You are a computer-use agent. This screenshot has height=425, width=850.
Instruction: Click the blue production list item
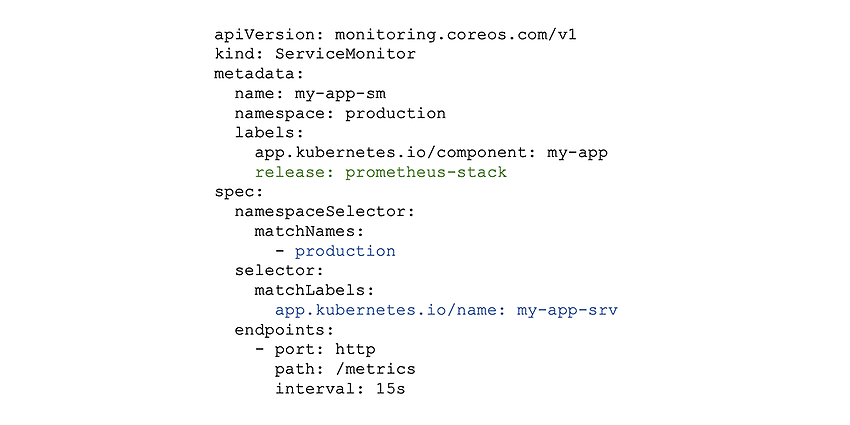point(345,252)
